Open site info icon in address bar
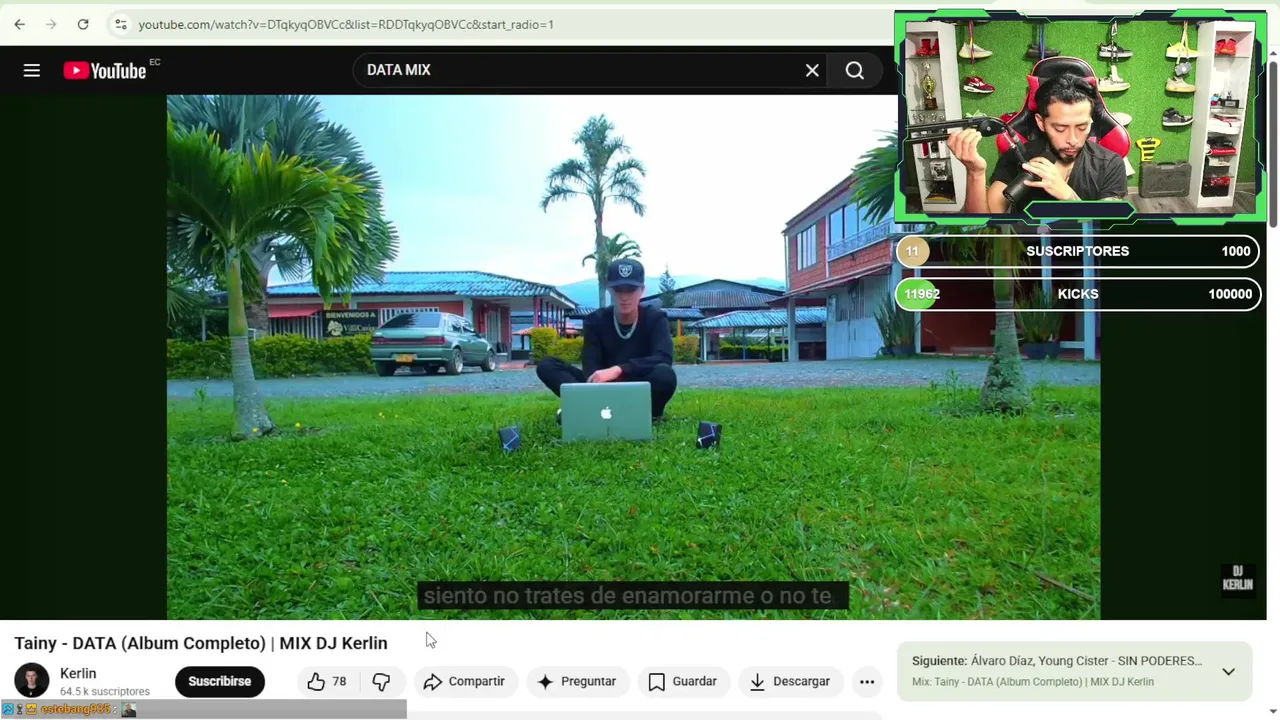 point(120,24)
